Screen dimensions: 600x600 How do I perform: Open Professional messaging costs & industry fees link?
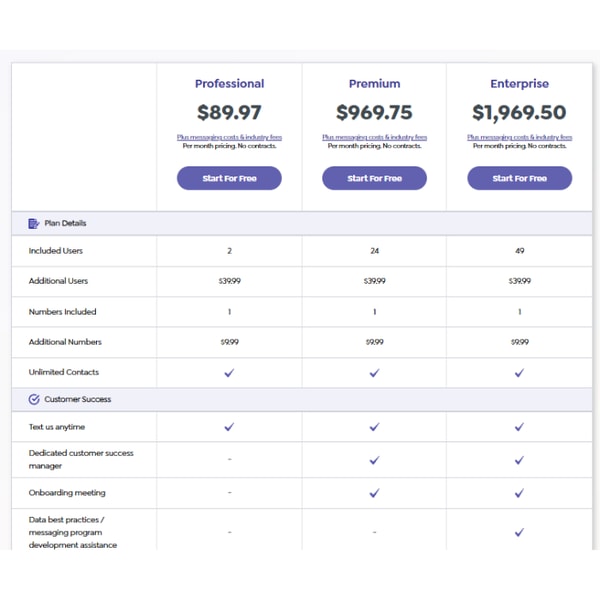229,137
